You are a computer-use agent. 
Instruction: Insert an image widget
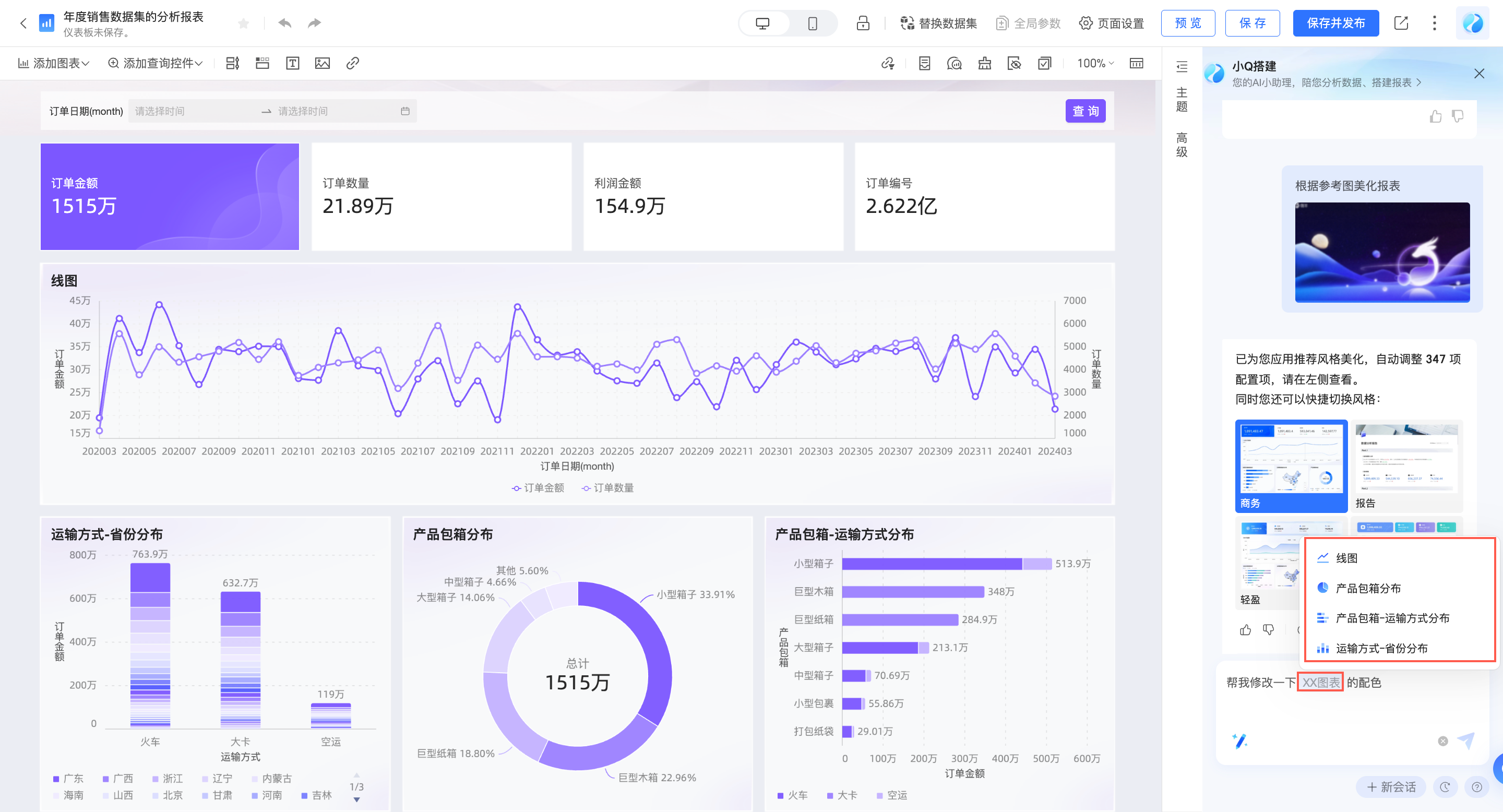(x=322, y=63)
